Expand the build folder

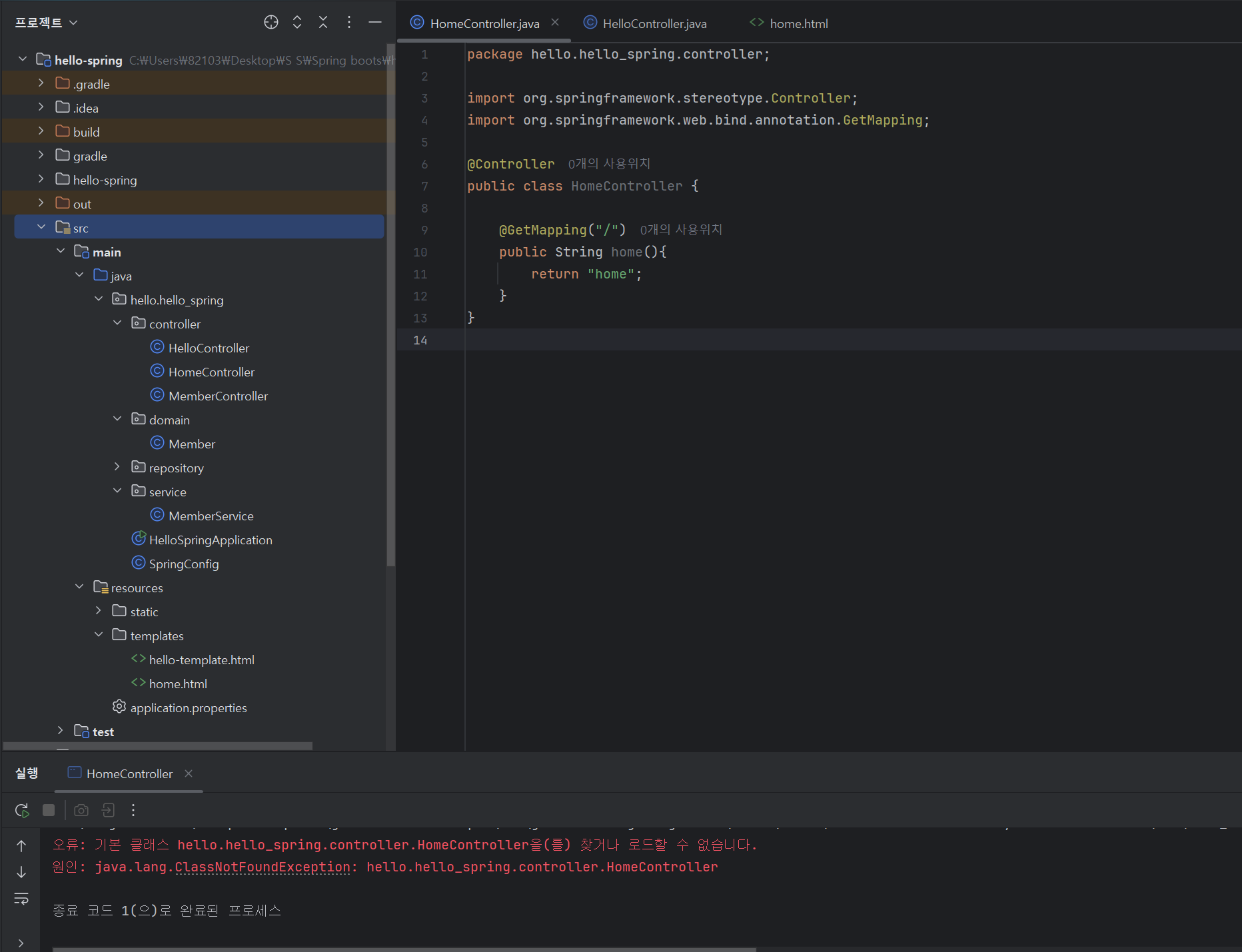point(41,131)
